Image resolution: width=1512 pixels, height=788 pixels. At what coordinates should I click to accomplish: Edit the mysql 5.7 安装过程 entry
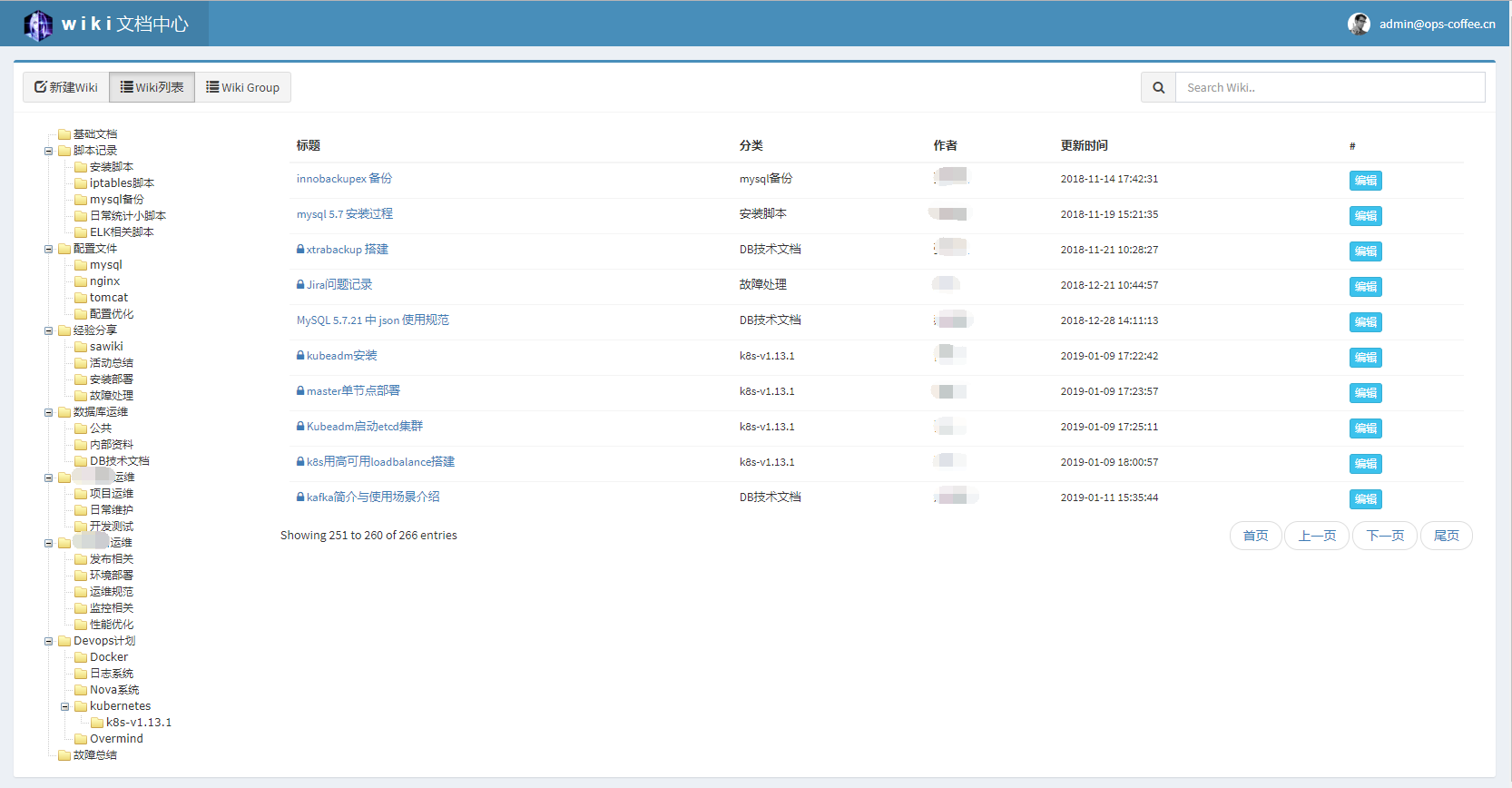(x=1365, y=216)
